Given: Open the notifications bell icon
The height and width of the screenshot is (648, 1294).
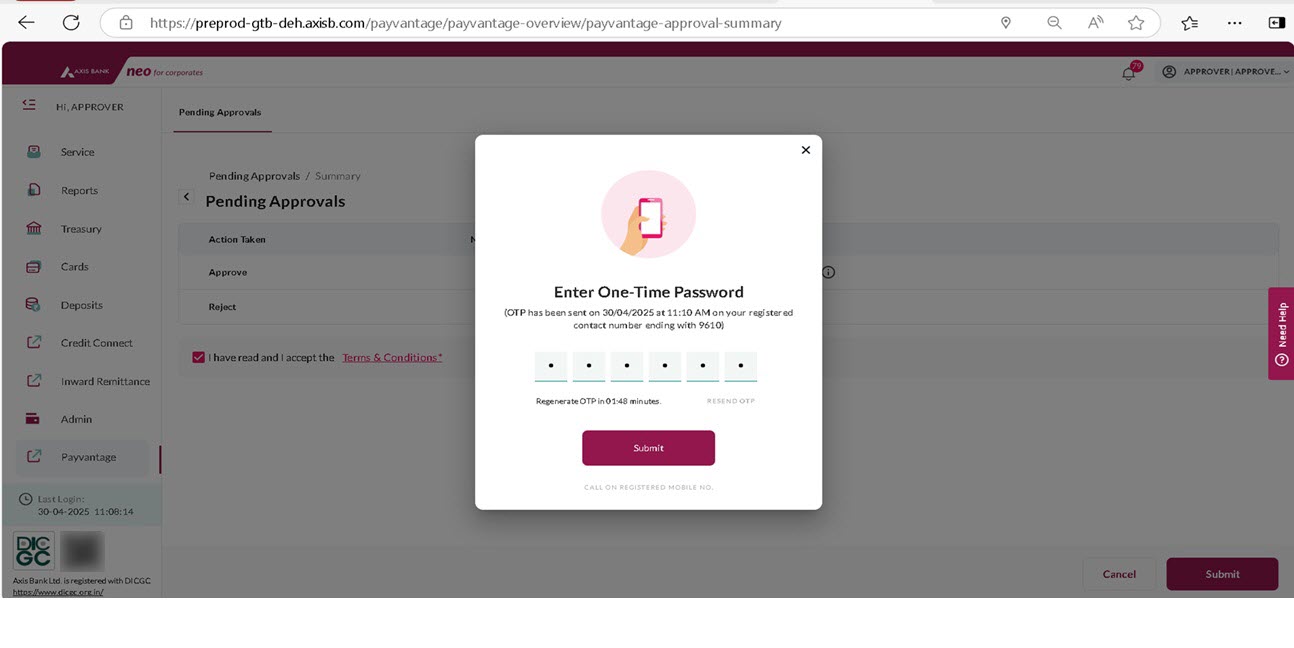Looking at the screenshot, I should 1129,73.
